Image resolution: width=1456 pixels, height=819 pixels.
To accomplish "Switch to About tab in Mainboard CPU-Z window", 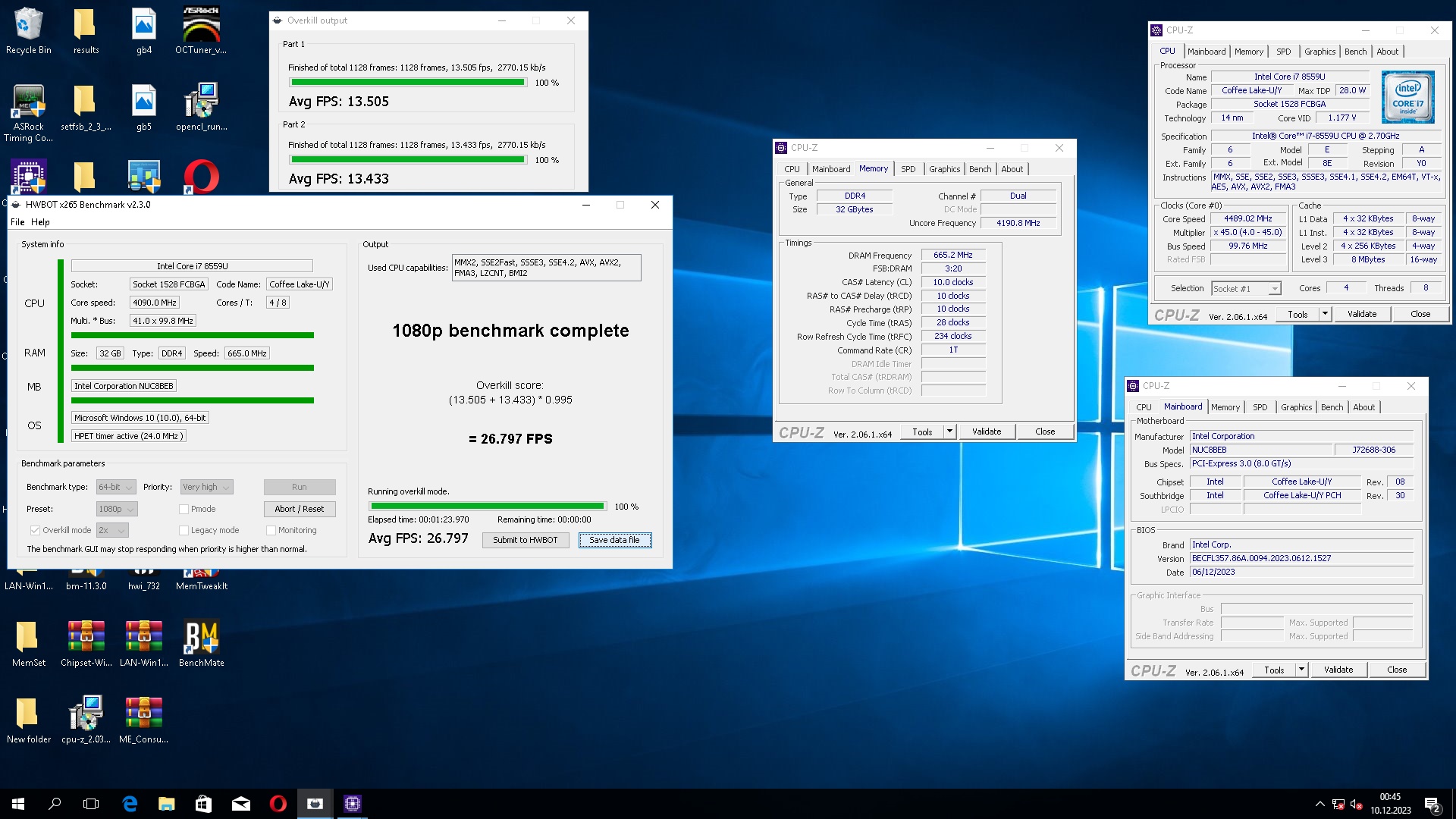I will coord(1363,407).
